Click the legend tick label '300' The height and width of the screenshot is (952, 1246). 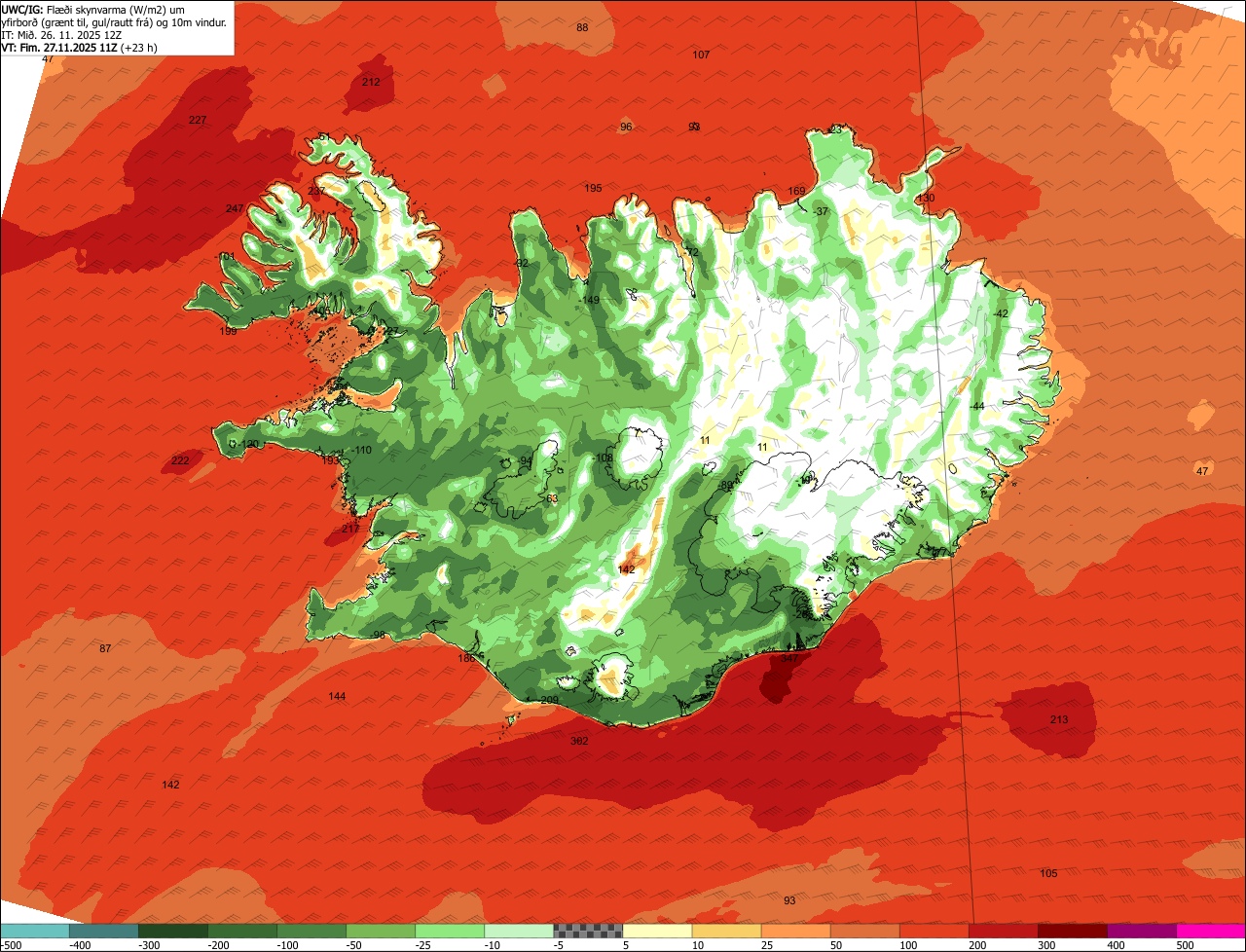pyautogui.click(x=1046, y=945)
